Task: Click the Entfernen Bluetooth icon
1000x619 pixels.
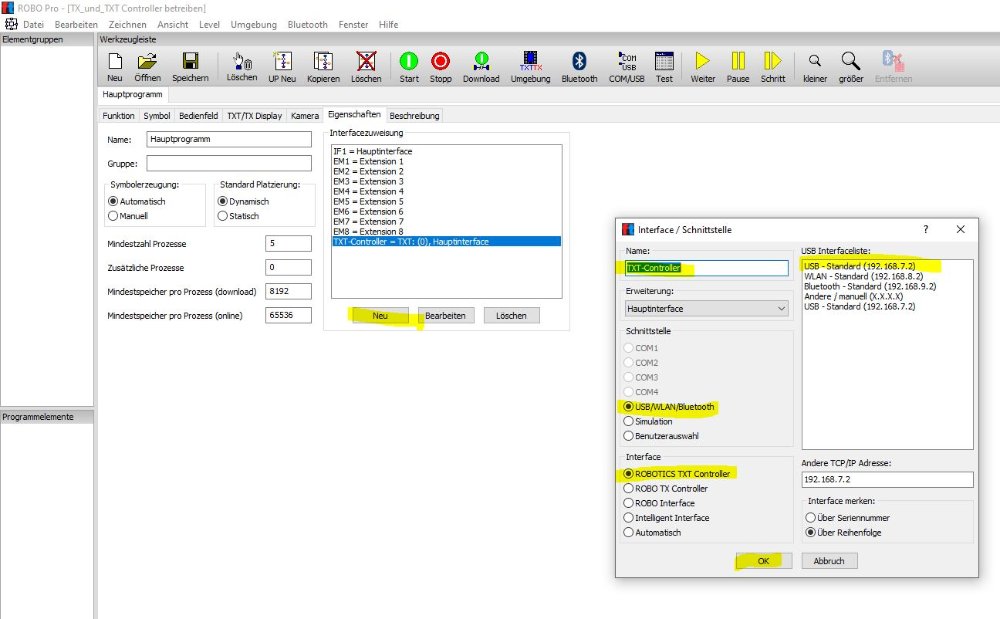Action: click(893, 66)
